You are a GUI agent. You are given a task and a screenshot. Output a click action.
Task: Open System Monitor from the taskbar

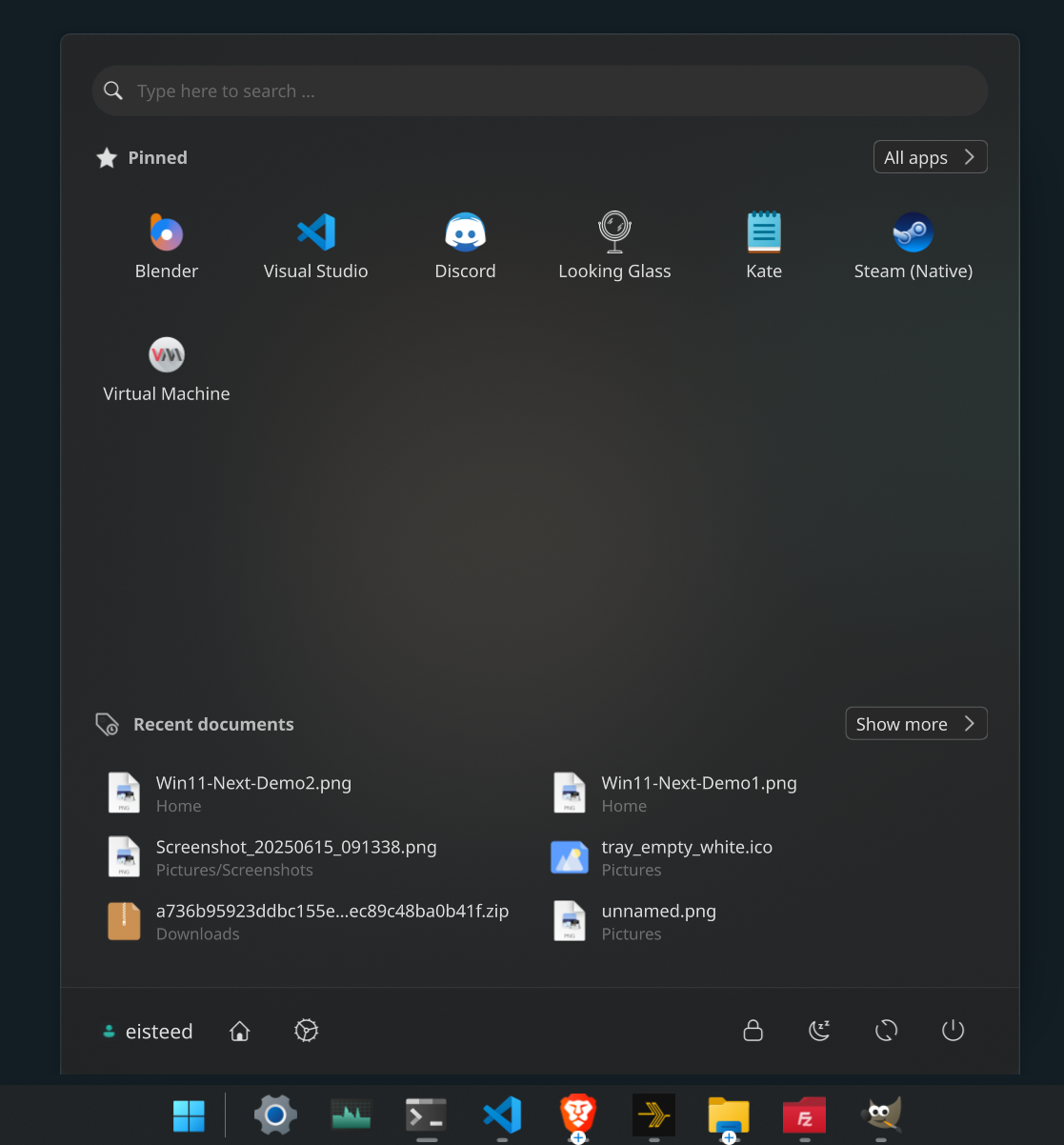click(x=351, y=1115)
